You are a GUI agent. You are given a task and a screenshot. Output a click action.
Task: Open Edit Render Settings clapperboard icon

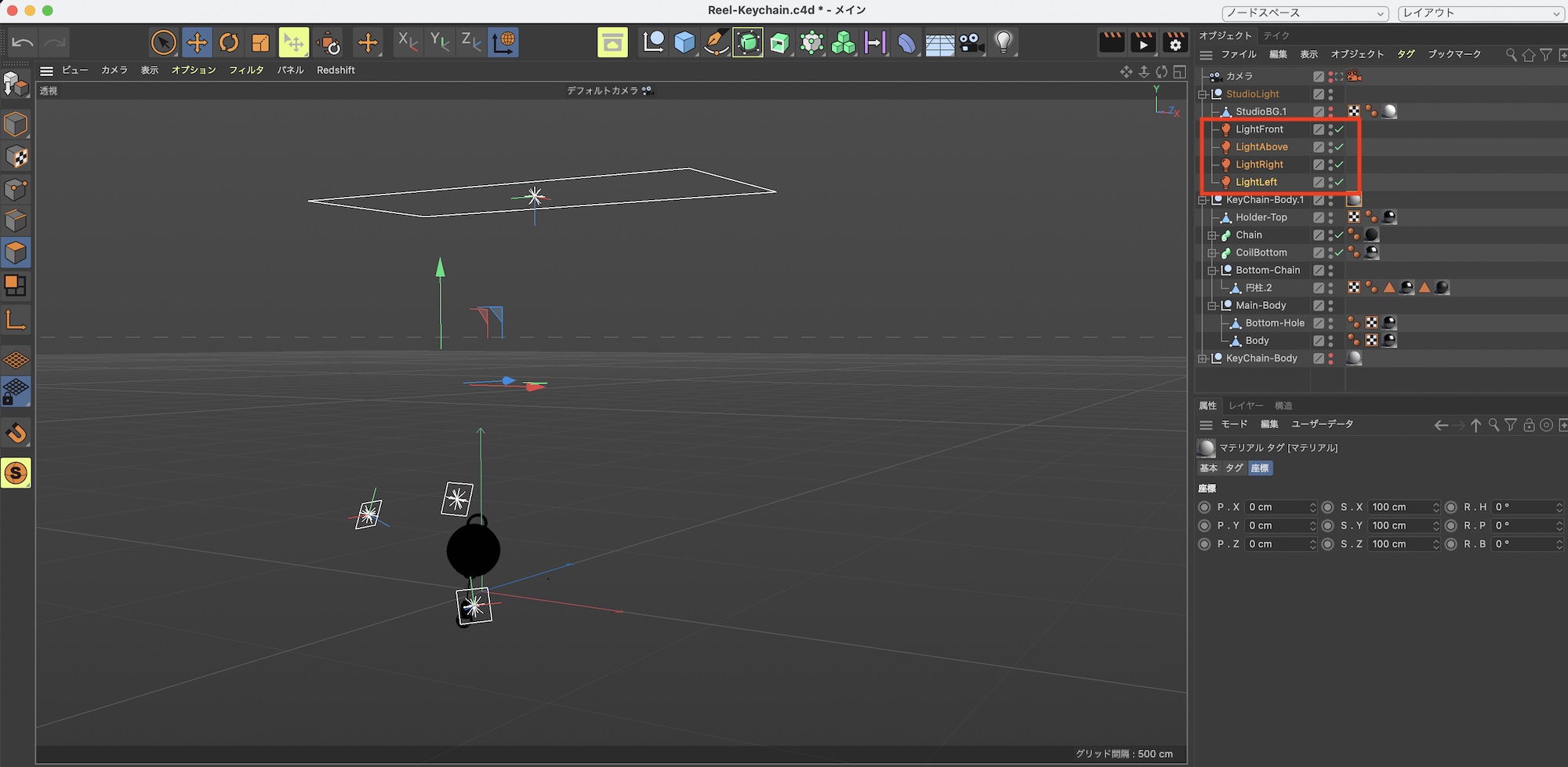(1174, 42)
